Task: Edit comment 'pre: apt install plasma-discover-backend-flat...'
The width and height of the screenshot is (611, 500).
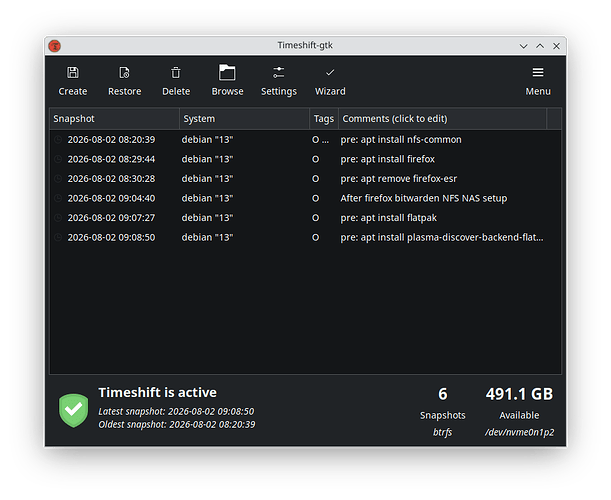Action: pos(441,237)
